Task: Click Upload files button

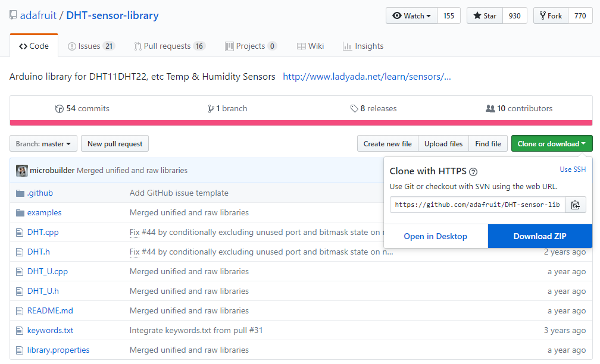Action: pyautogui.click(x=443, y=144)
